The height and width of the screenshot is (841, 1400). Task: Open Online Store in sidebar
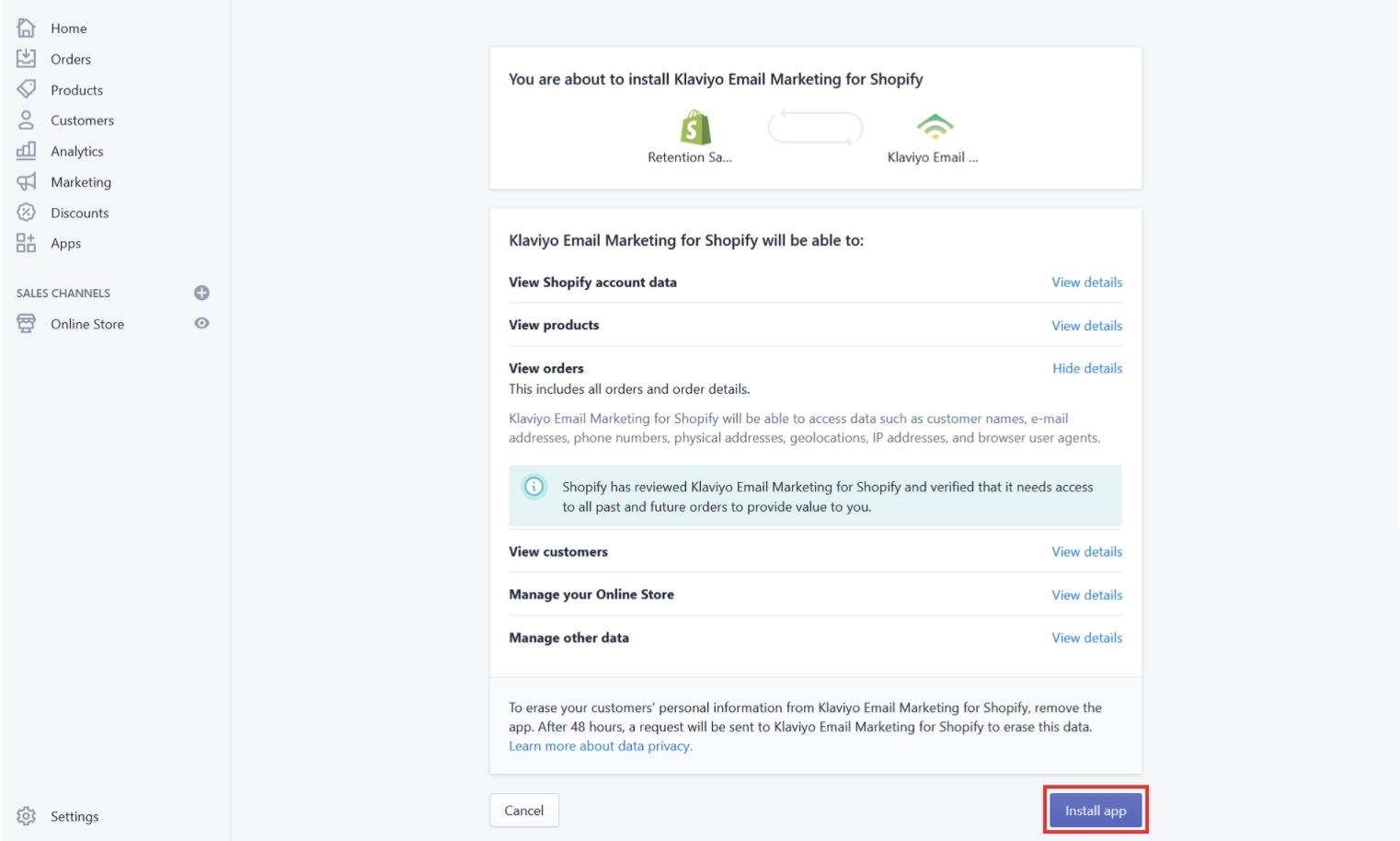pos(87,324)
